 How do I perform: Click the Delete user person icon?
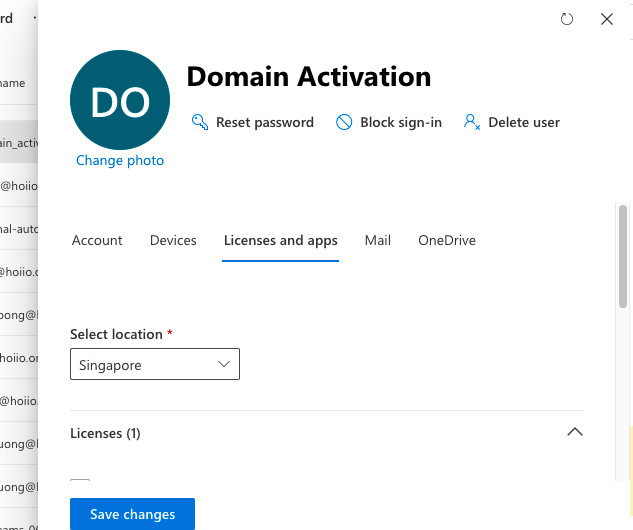(x=472, y=122)
